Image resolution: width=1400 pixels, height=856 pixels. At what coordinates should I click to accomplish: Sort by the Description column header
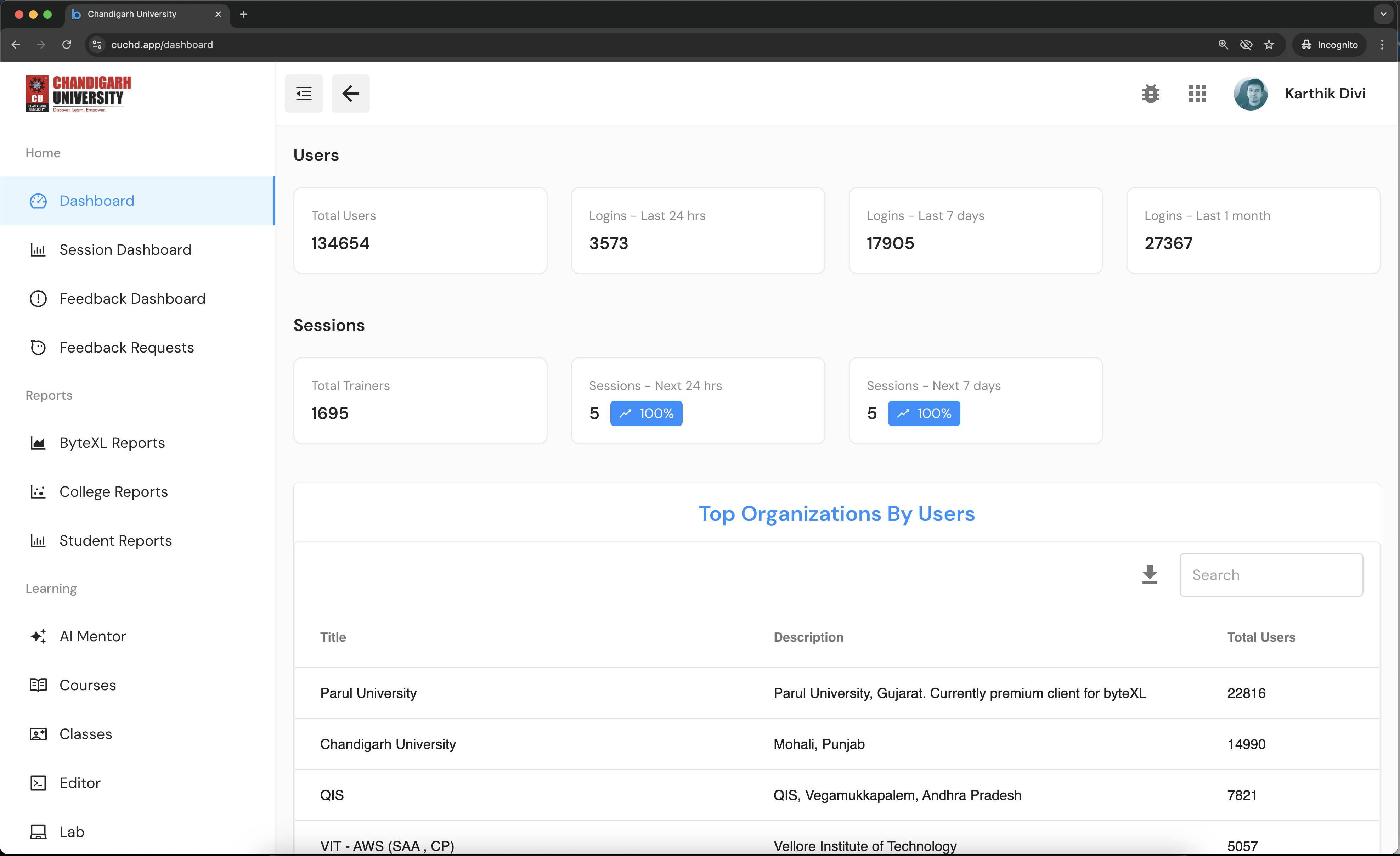[x=808, y=637]
